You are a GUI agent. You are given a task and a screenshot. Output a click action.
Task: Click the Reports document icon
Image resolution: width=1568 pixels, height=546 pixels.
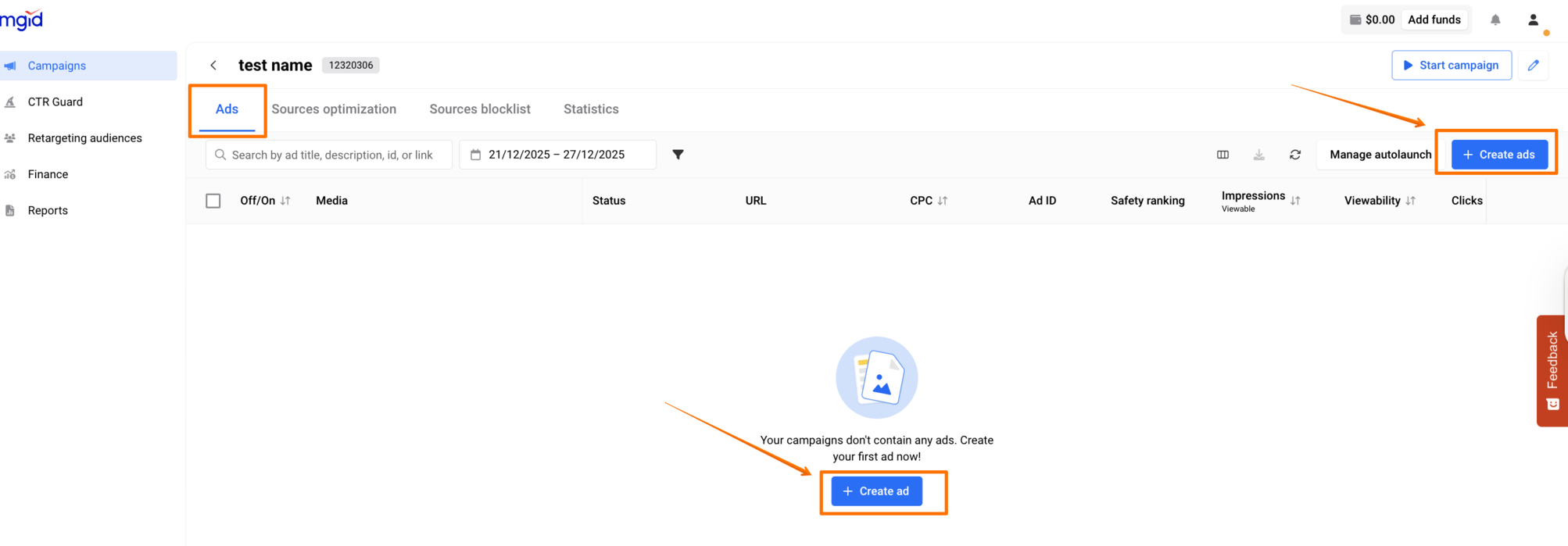point(10,210)
